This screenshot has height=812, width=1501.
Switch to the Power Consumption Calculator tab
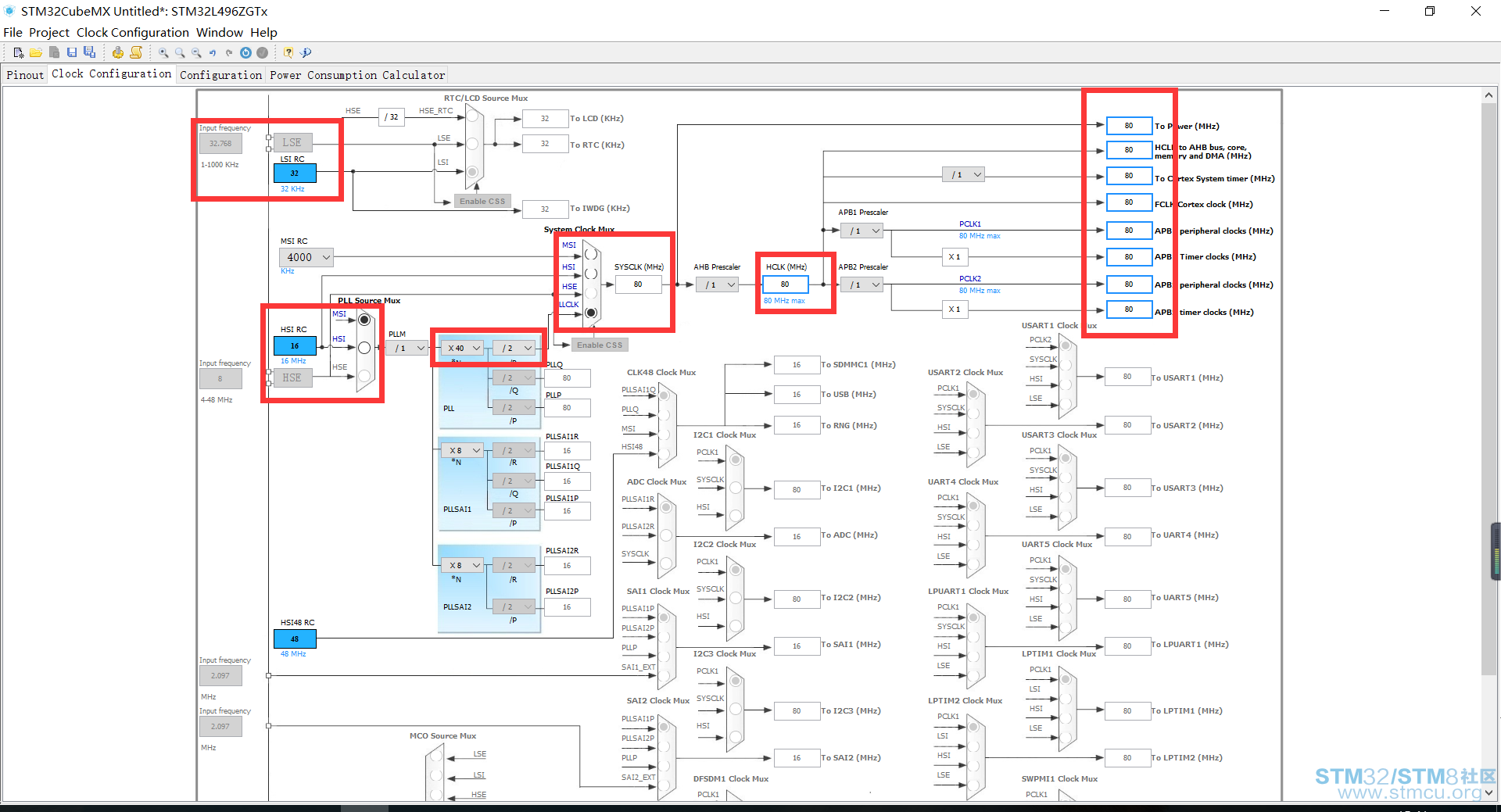point(357,75)
